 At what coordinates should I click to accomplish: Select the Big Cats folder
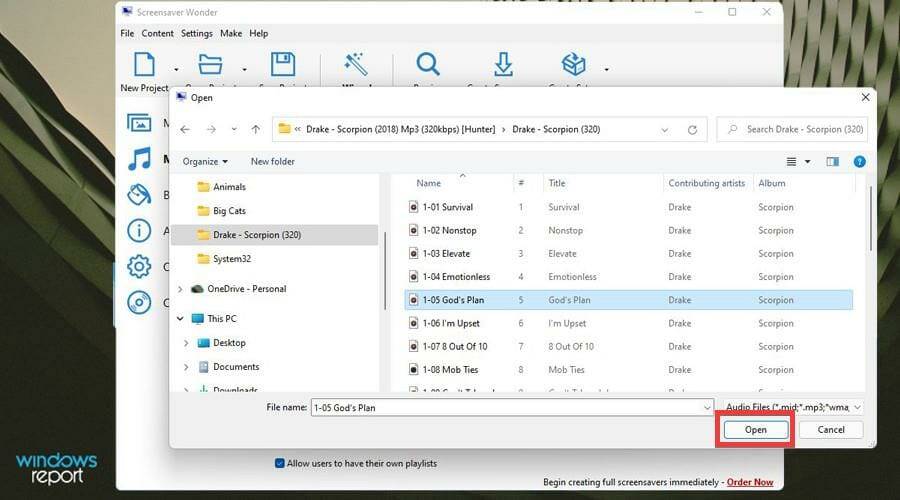coord(229,211)
